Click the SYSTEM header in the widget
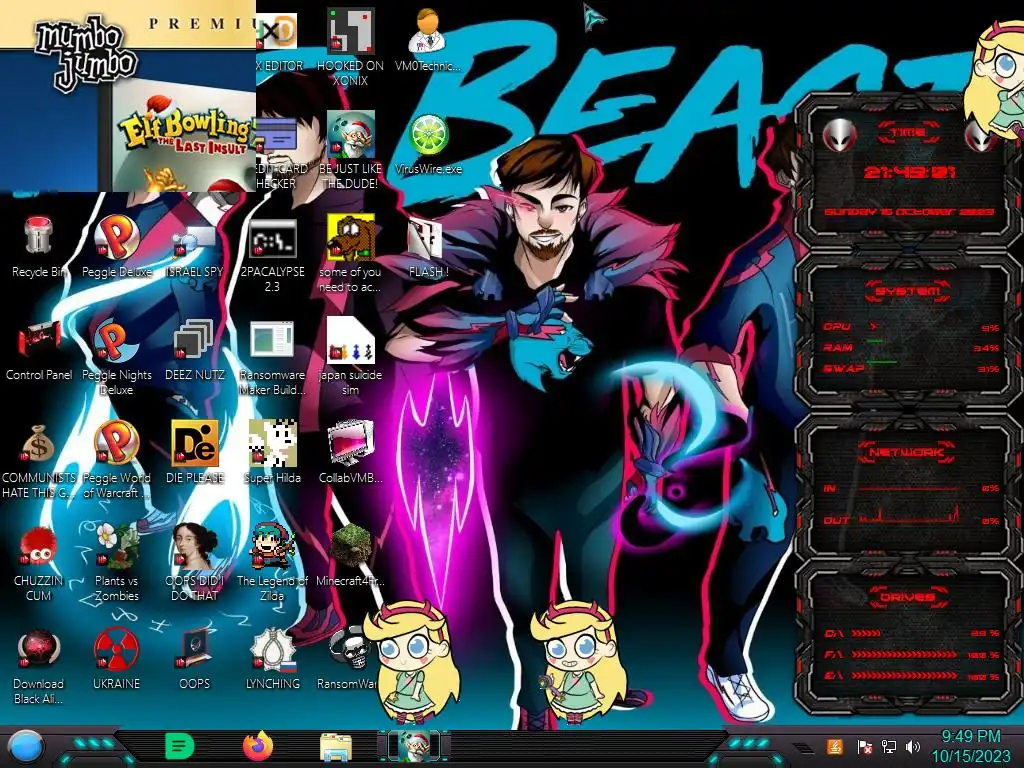The width and height of the screenshot is (1024, 768). [x=908, y=291]
